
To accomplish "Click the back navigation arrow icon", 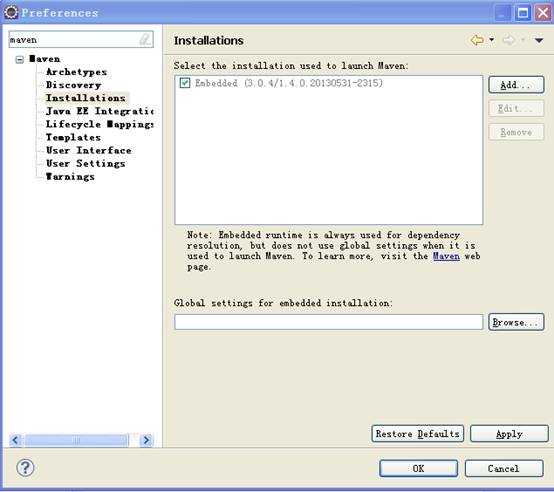I will pos(477,40).
